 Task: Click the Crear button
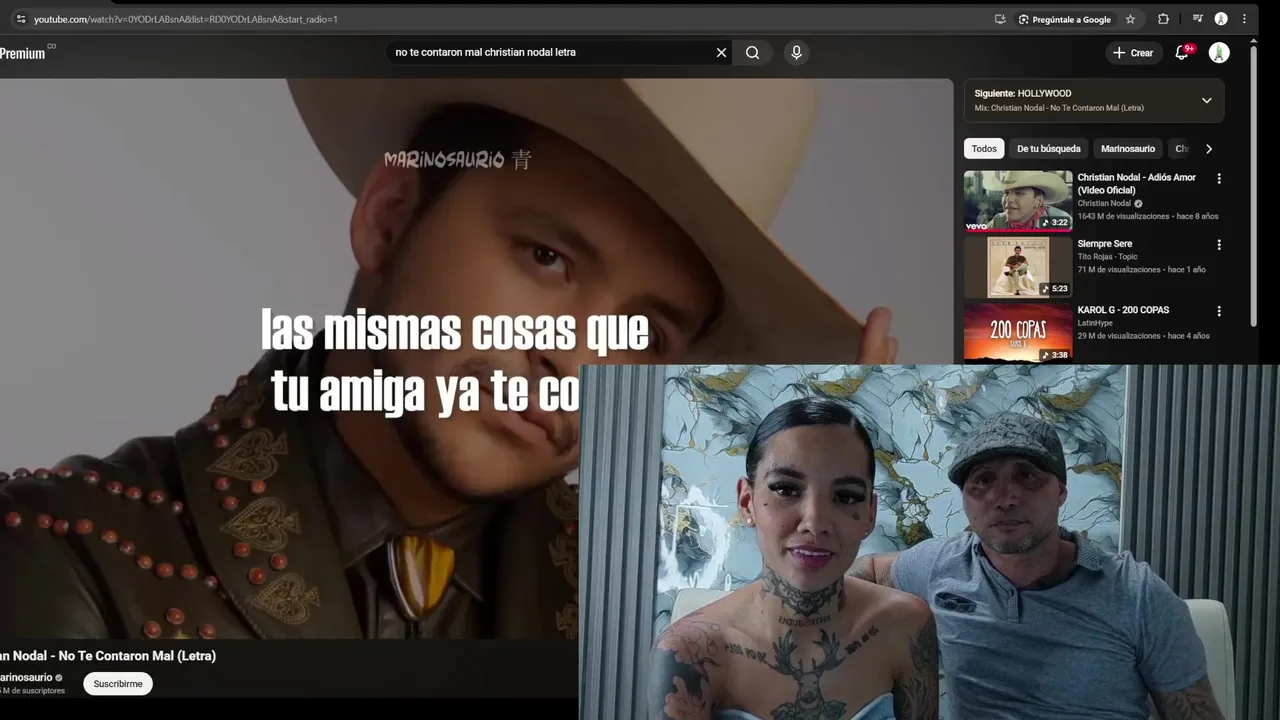pos(1133,53)
